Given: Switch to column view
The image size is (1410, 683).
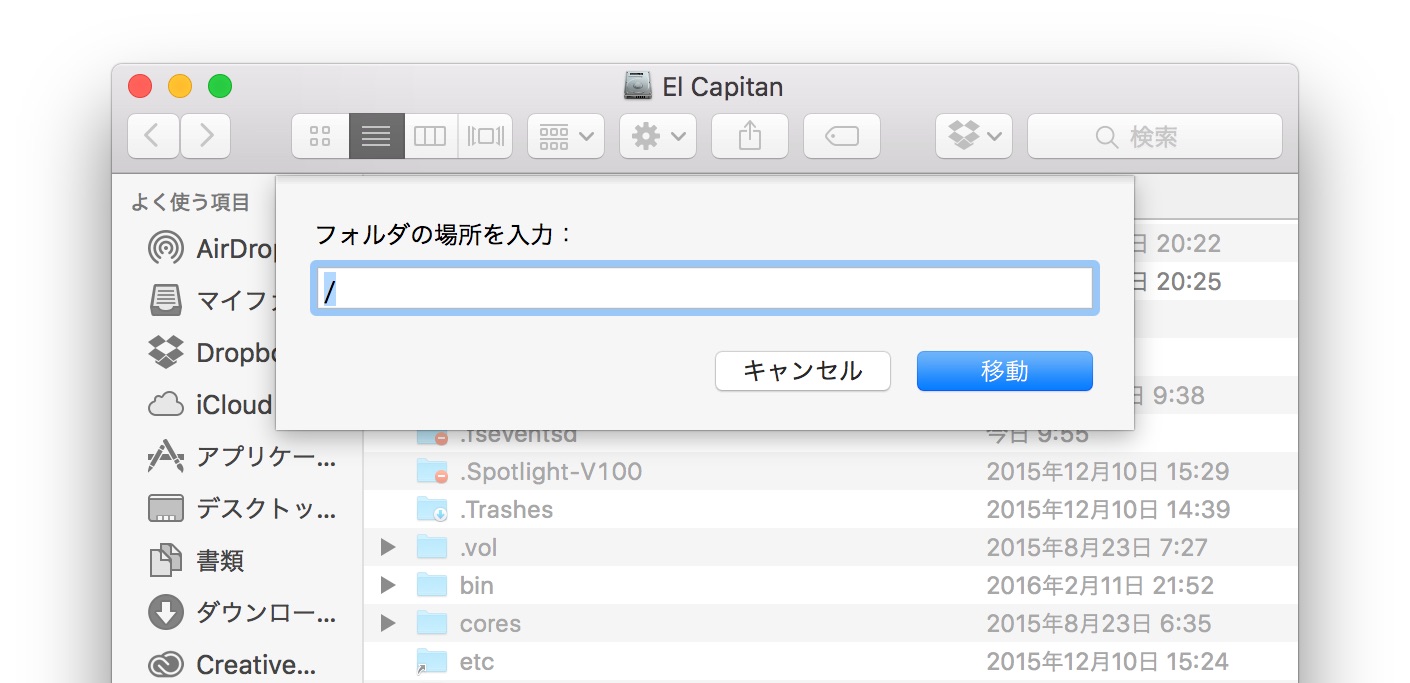Looking at the screenshot, I should click(x=430, y=136).
